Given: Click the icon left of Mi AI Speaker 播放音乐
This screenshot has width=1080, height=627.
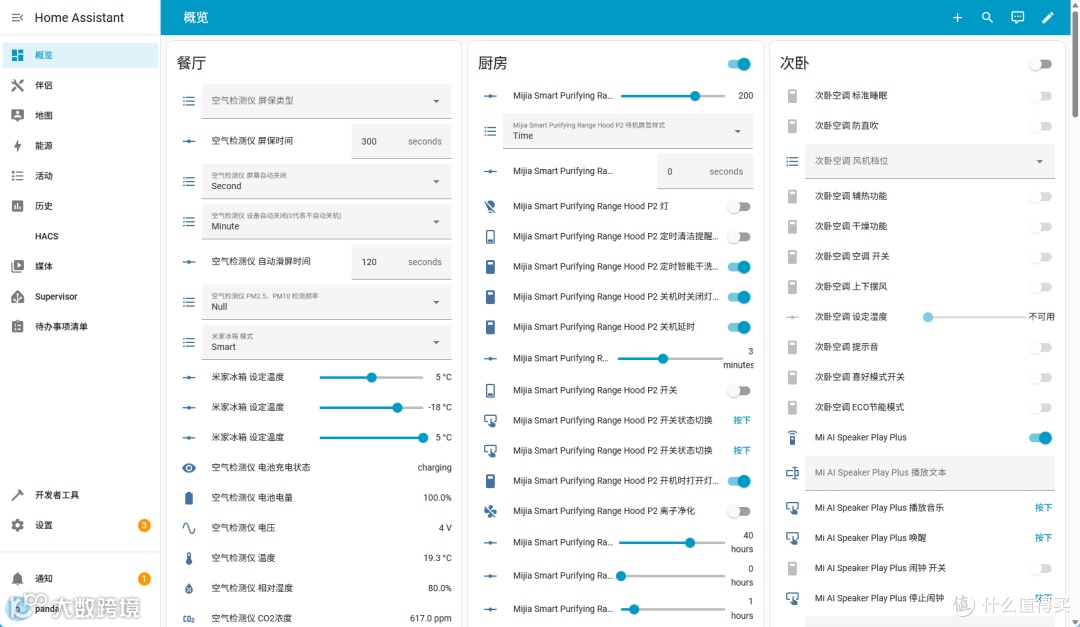Looking at the screenshot, I should pos(792,508).
